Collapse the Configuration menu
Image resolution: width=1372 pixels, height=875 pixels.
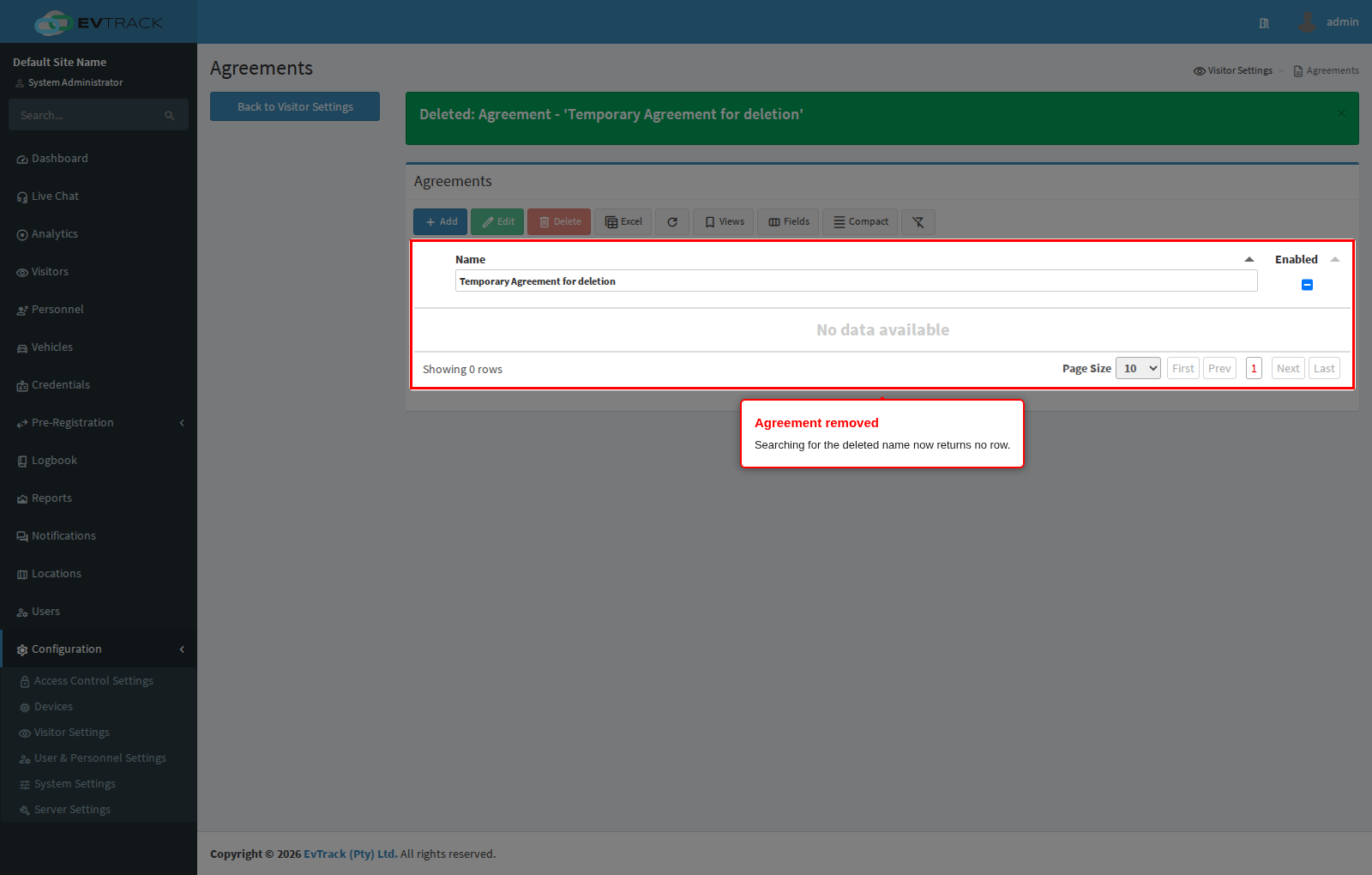point(99,649)
